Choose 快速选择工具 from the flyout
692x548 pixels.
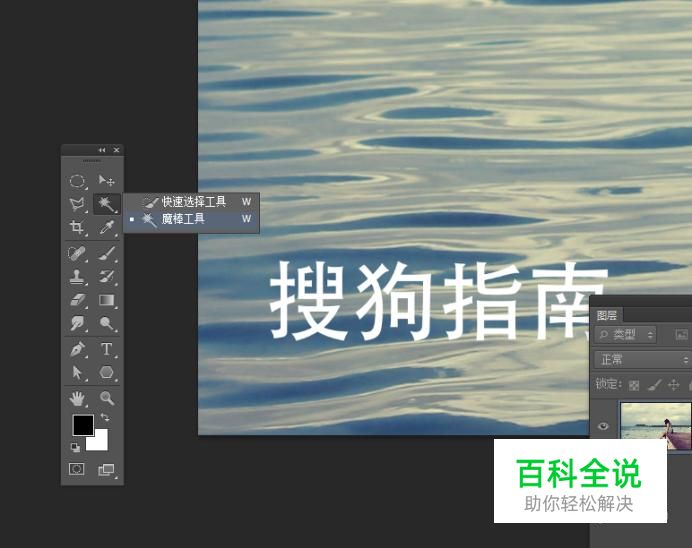(x=191, y=202)
